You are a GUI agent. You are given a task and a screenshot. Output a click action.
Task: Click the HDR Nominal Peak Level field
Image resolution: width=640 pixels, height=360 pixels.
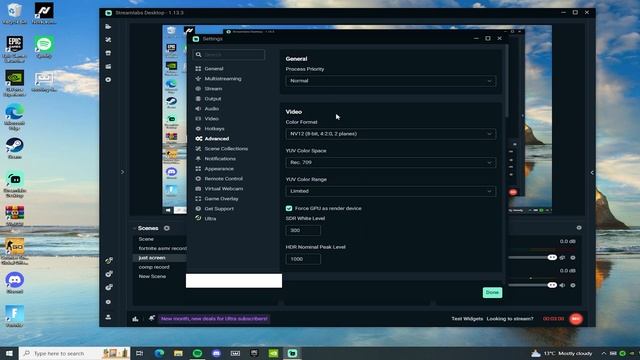click(303, 259)
